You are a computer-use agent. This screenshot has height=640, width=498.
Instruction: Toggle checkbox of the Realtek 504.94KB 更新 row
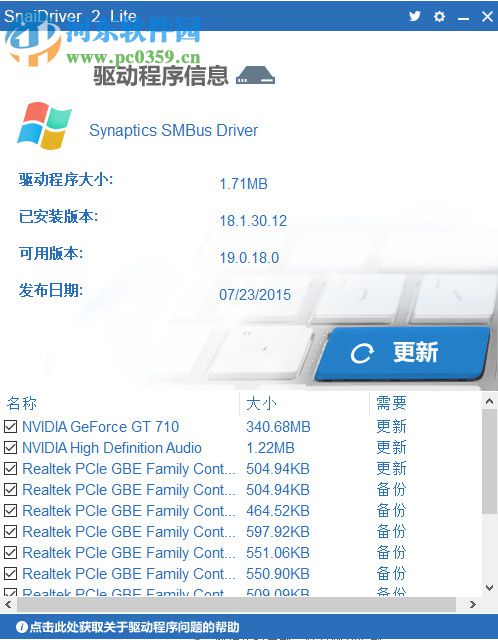tap(11, 469)
